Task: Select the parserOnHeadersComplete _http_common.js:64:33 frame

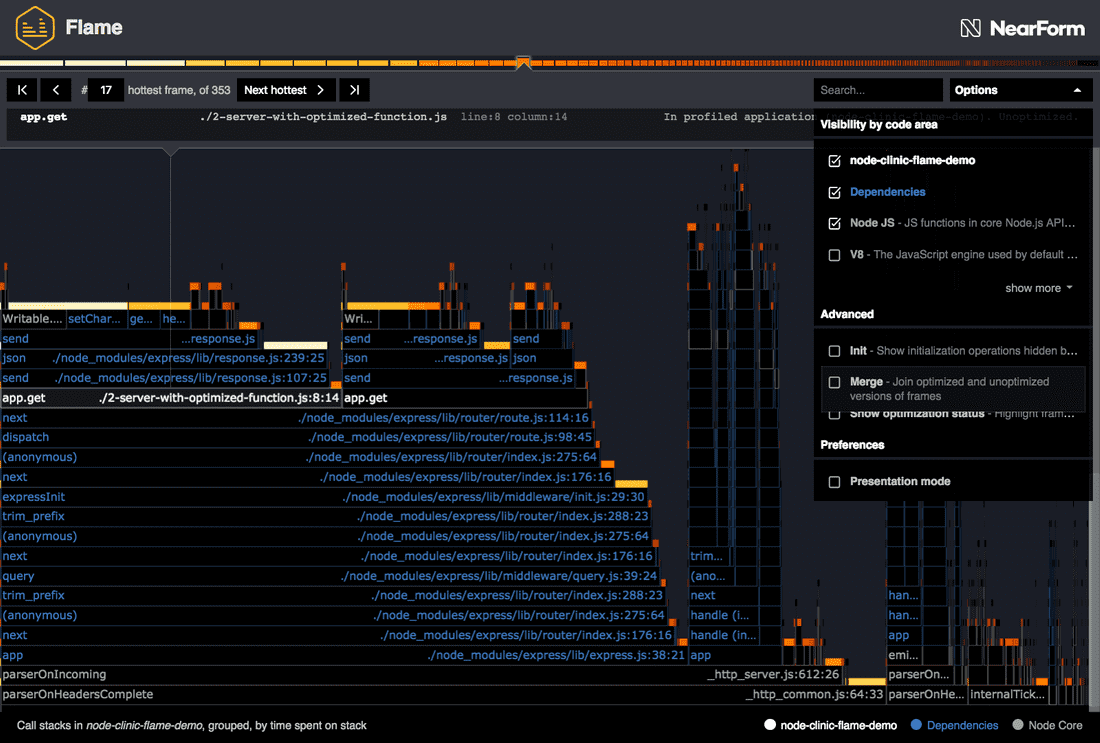Action: [443, 695]
